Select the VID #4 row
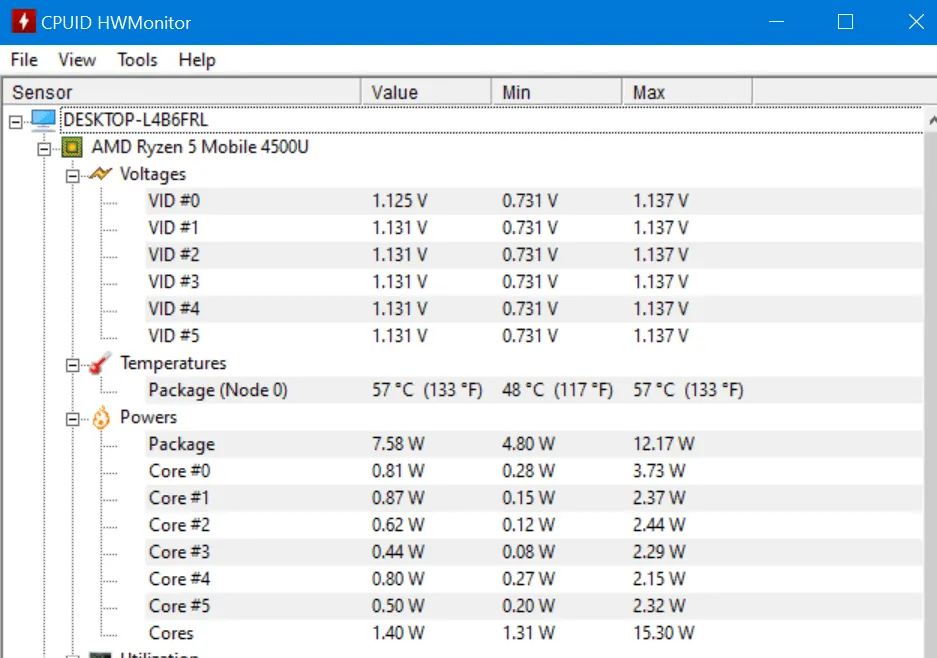This screenshot has height=658, width=937. pos(534,309)
